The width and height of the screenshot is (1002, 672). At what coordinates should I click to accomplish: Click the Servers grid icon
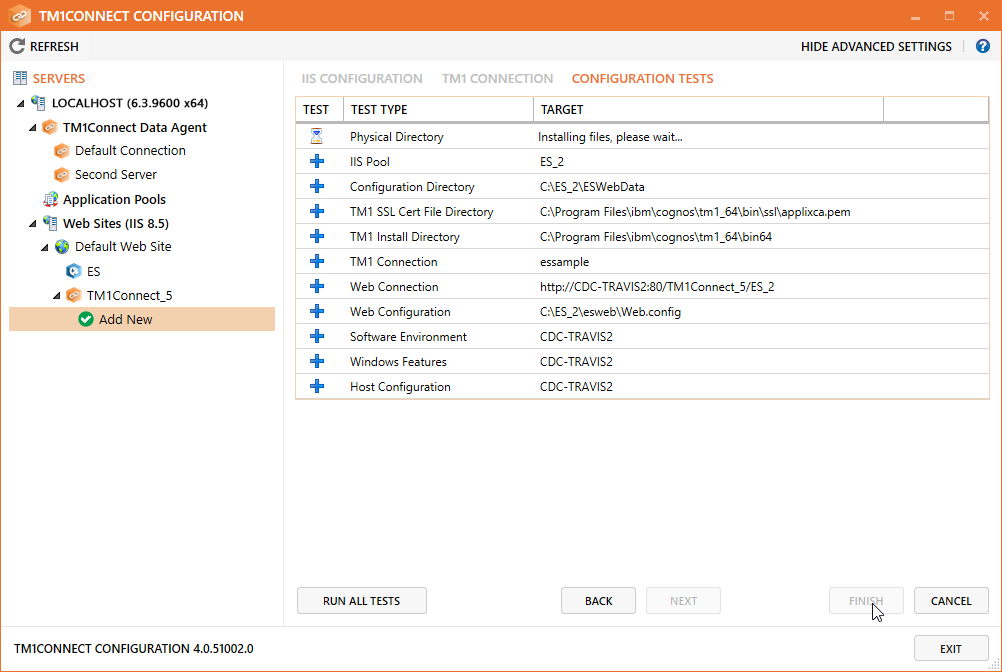coord(20,78)
